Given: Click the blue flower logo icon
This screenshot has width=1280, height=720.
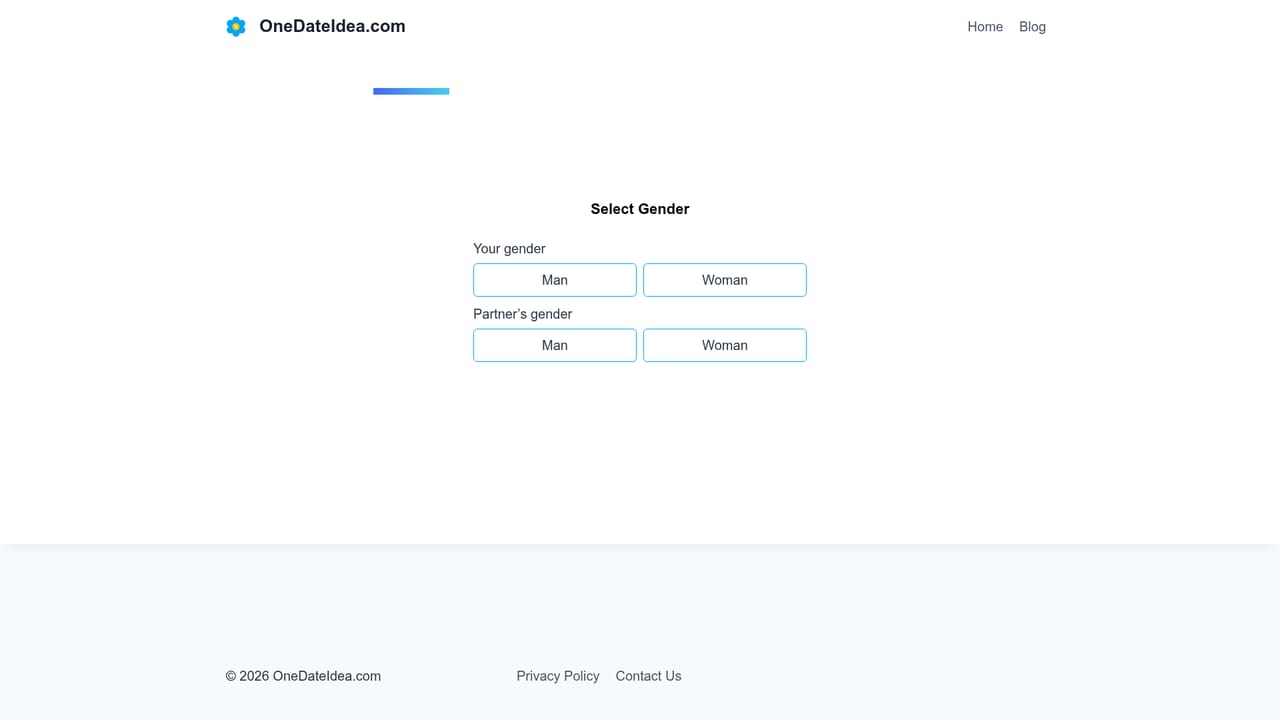Looking at the screenshot, I should [x=236, y=27].
